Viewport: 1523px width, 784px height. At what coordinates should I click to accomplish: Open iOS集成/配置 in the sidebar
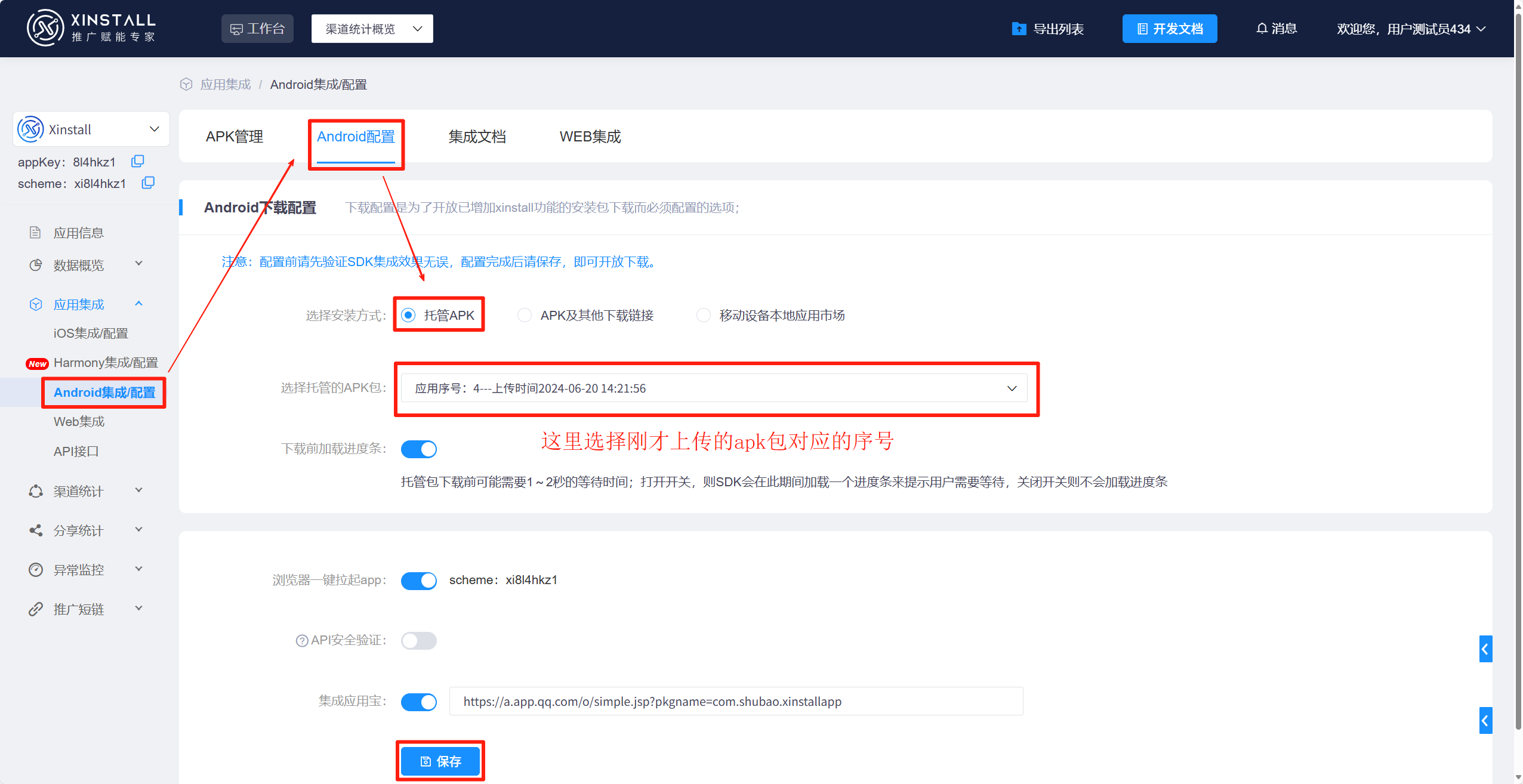[x=91, y=333]
